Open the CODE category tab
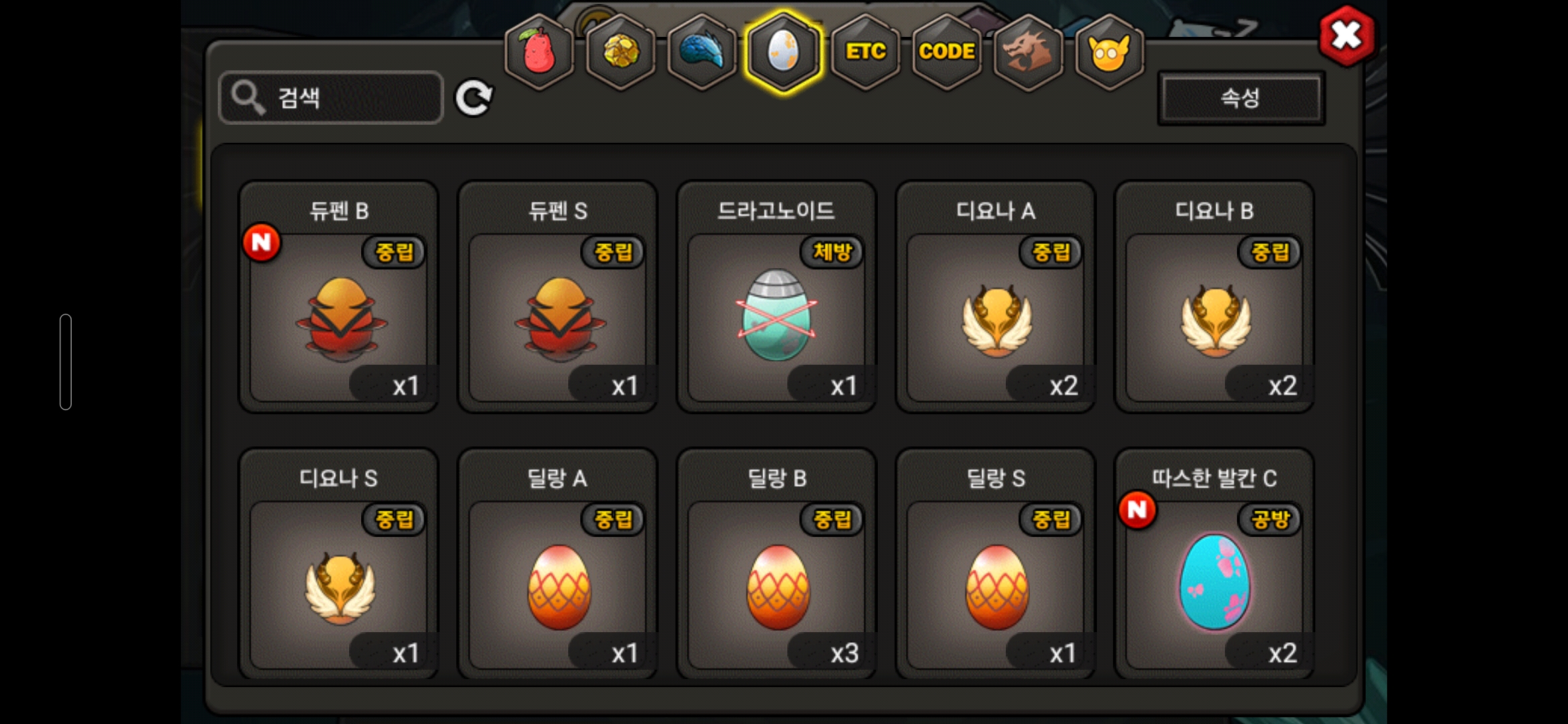The height and width of the screenshot is (724, 1568). pos(947,52)
